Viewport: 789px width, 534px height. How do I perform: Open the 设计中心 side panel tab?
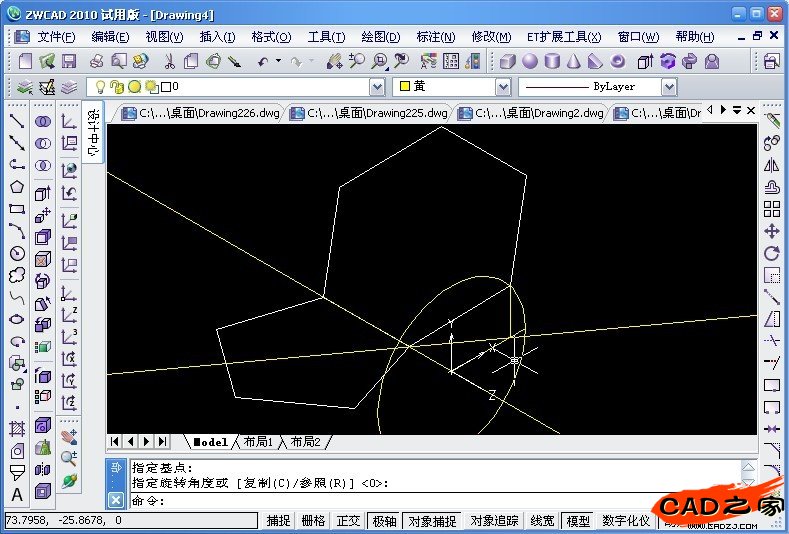(x=94, y=132)
